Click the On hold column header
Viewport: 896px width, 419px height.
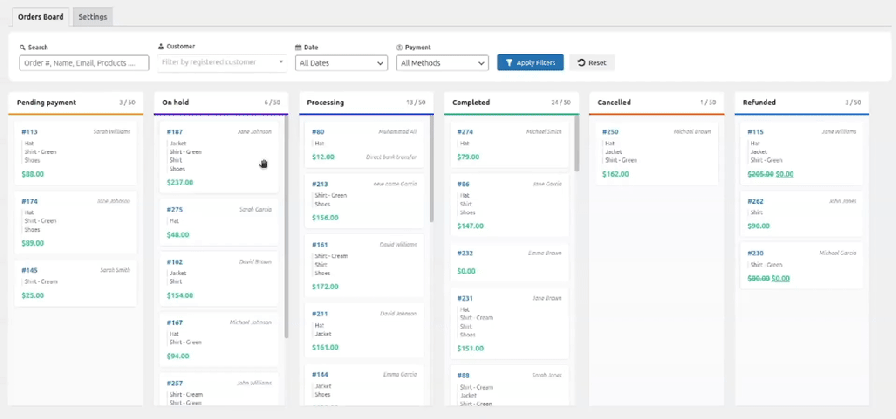(221, 103)
